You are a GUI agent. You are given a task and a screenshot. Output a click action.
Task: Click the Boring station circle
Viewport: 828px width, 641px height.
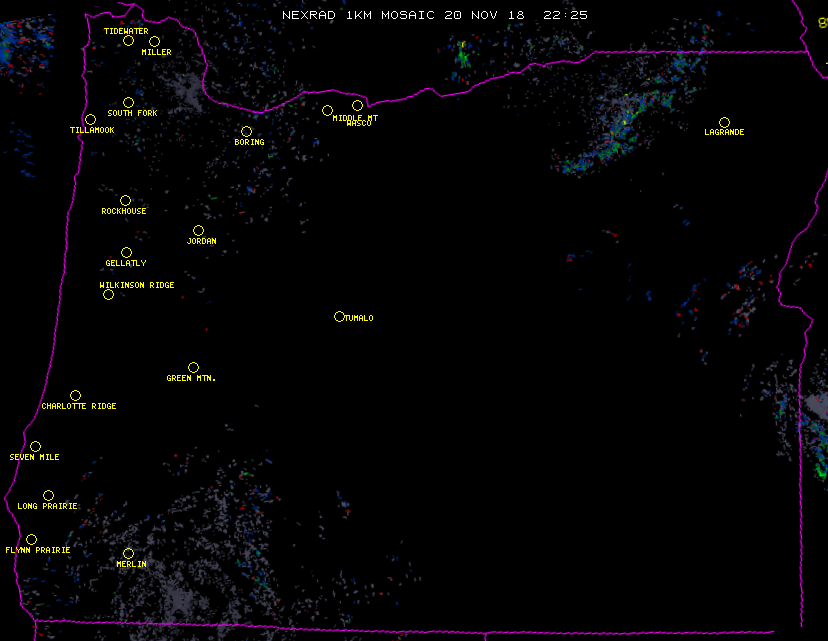click(x=246, y=132)
